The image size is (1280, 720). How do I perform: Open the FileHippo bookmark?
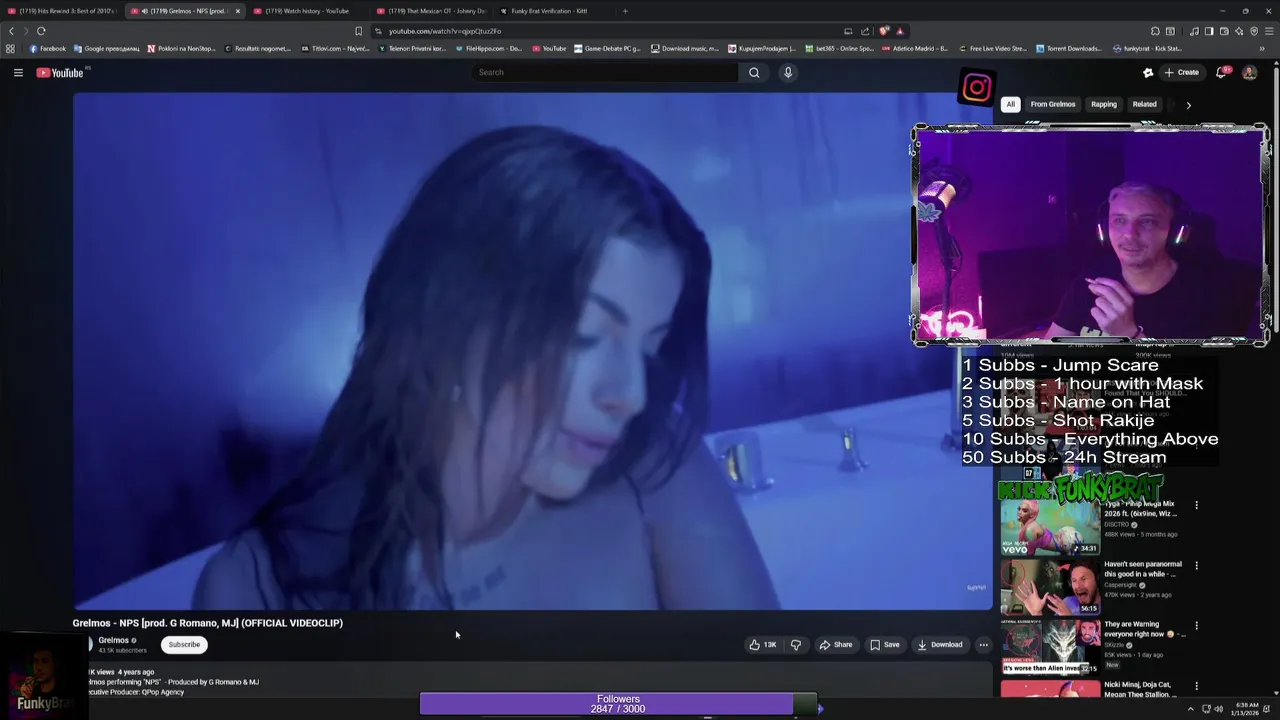pos(488,48)
